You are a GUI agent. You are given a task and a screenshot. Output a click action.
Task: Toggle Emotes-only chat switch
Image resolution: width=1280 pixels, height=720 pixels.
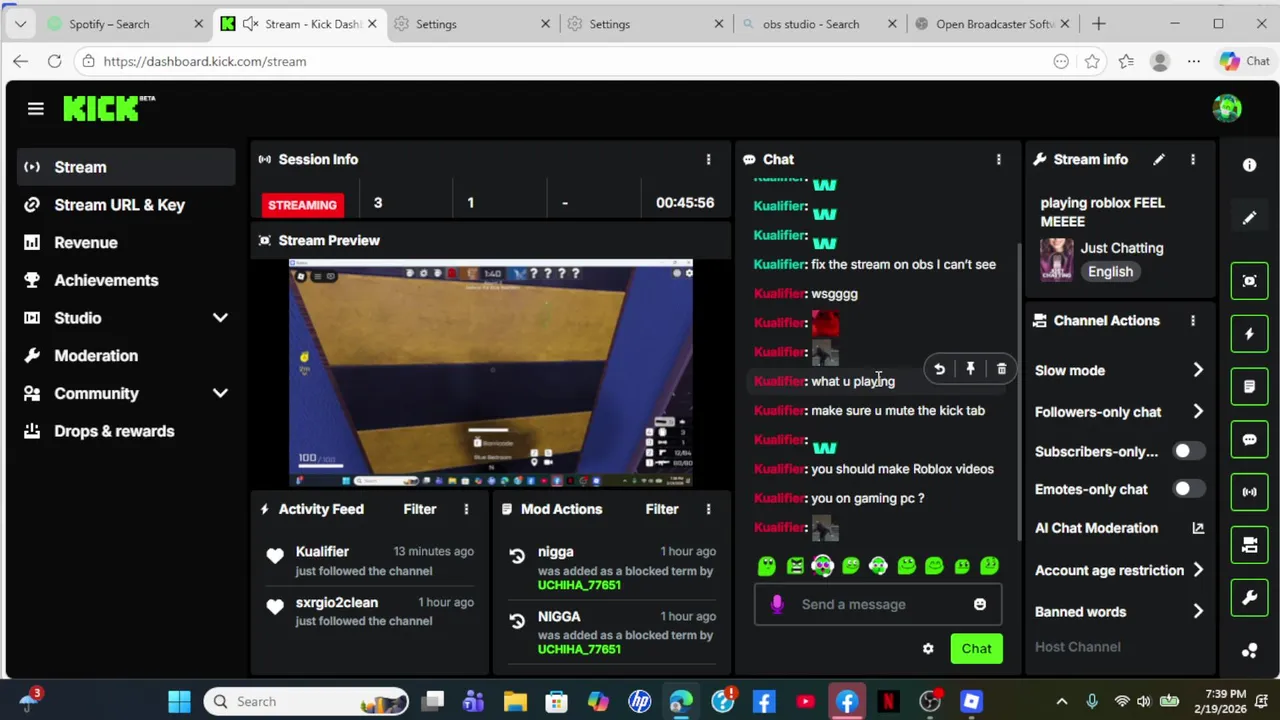(1188, 489)
